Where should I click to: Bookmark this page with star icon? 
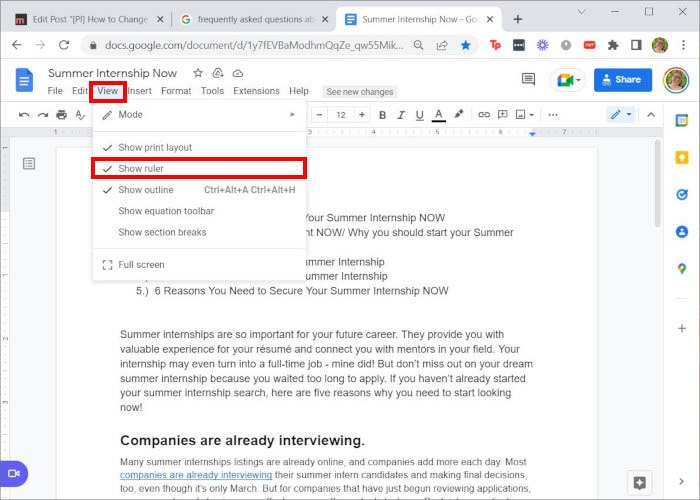tap(466, 45)
